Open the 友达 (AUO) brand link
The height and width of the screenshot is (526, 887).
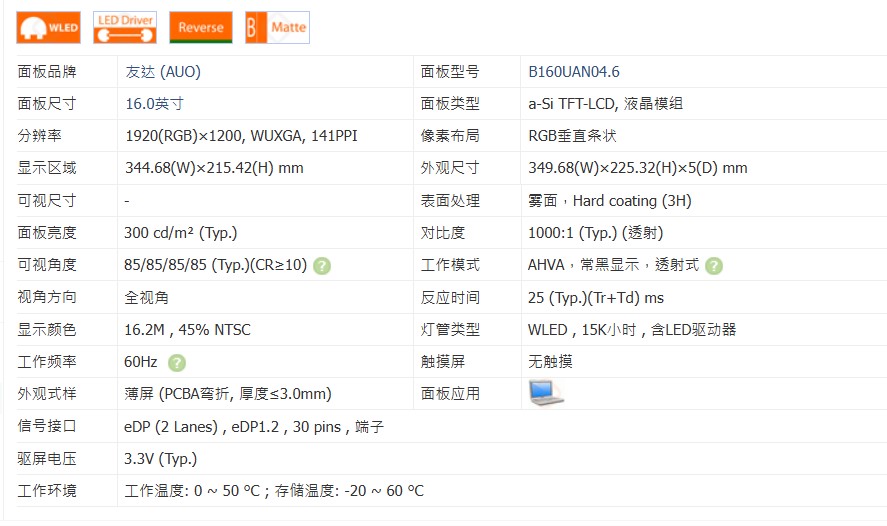(x=163, y=72)
